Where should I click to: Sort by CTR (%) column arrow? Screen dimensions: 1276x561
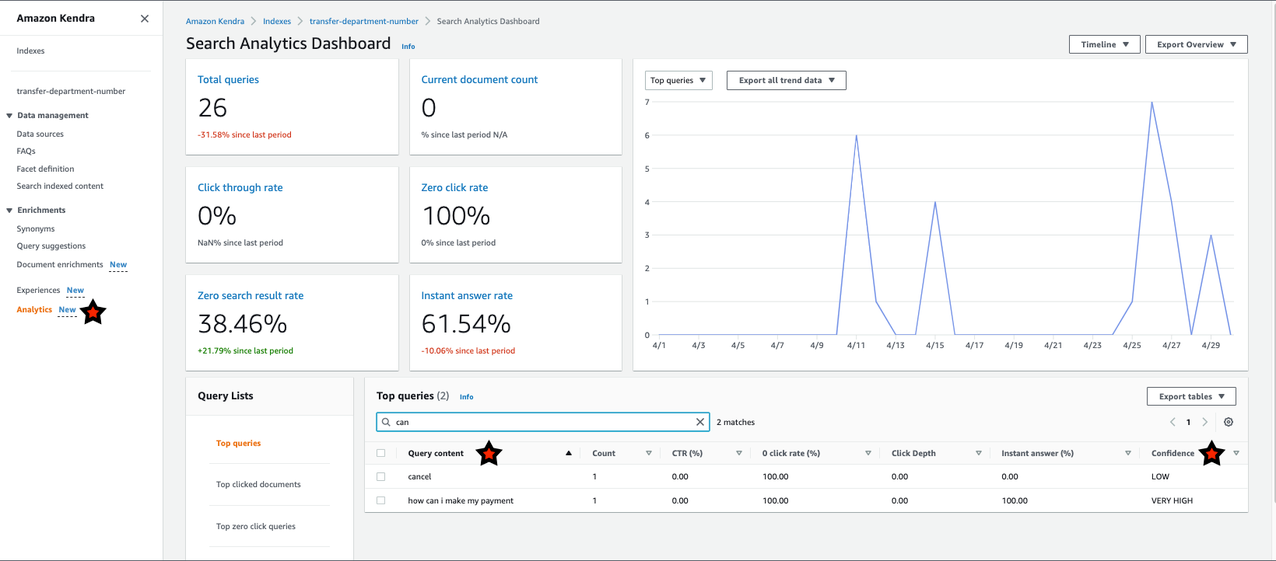(x=739, y=453)
